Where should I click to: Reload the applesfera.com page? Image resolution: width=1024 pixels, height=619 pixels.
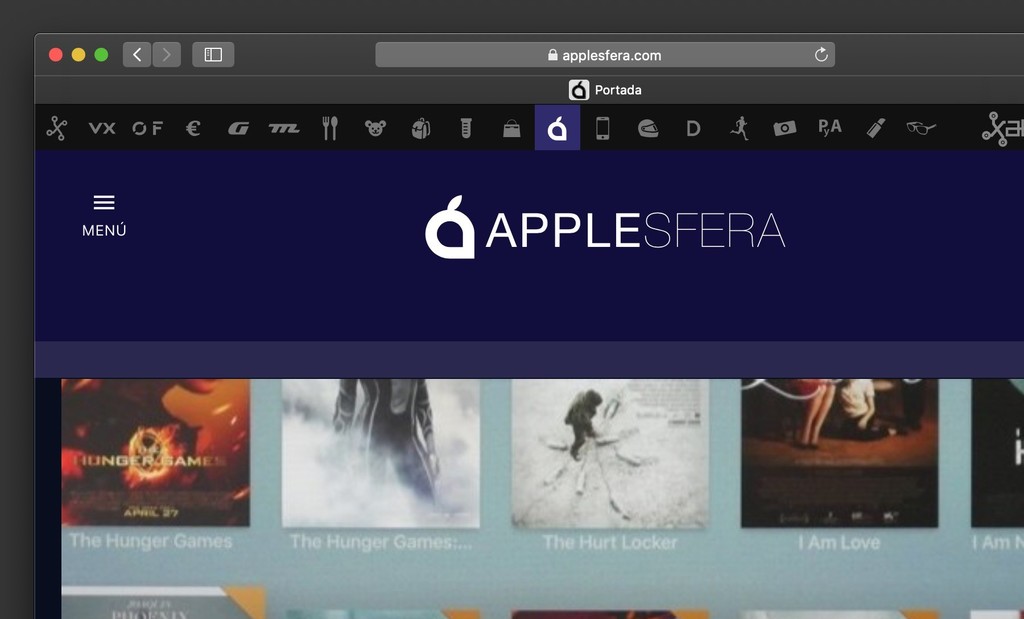click(821, 55)
